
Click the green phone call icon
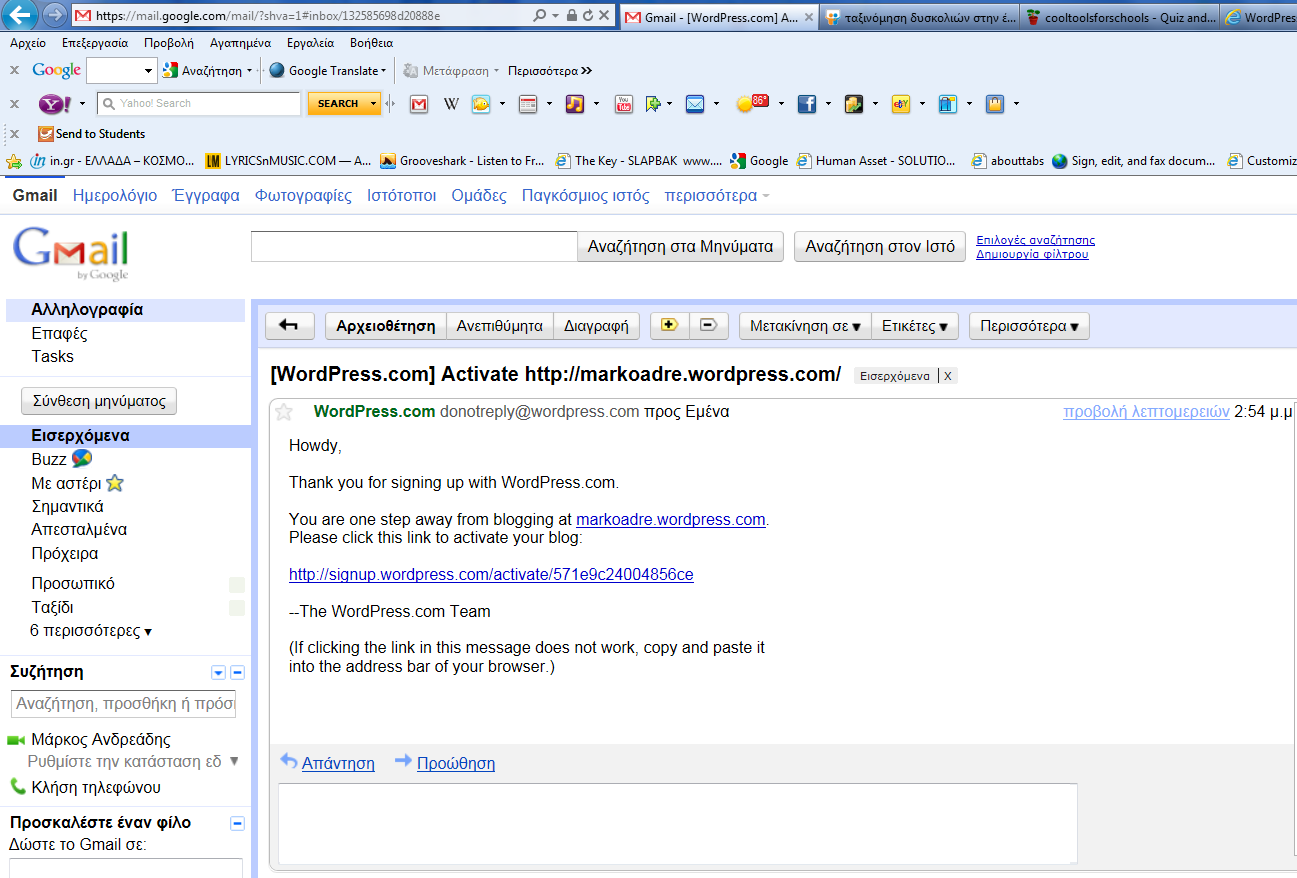(x=17, y=786)
